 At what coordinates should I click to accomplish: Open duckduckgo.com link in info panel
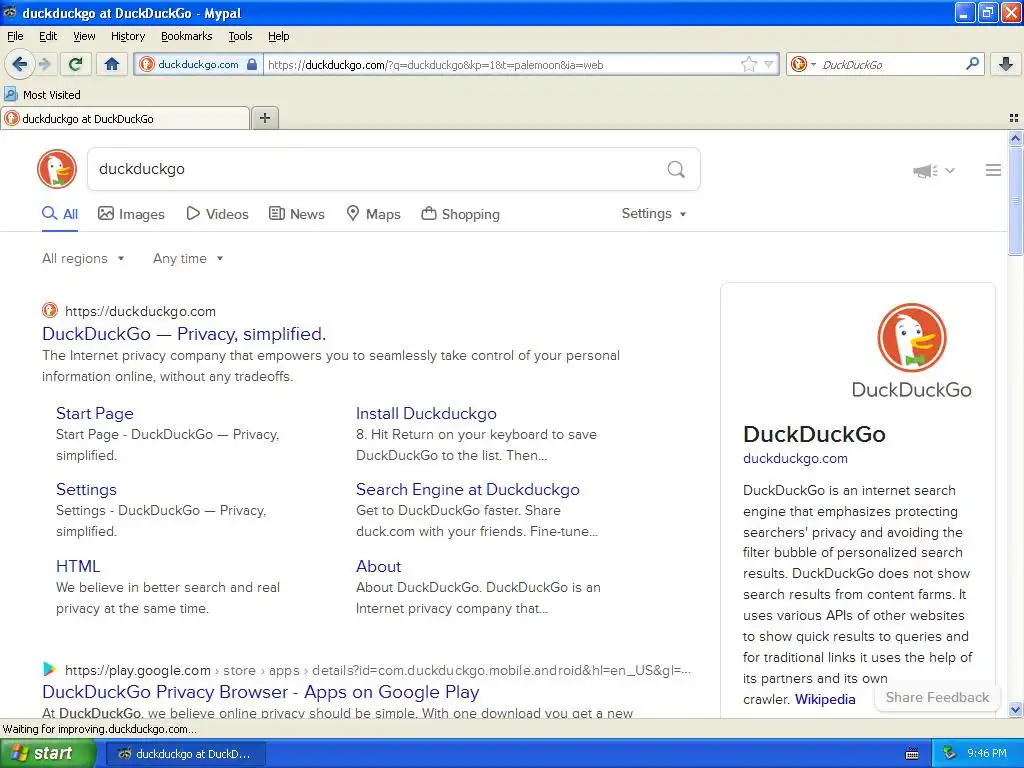click(x=795, y=458)
